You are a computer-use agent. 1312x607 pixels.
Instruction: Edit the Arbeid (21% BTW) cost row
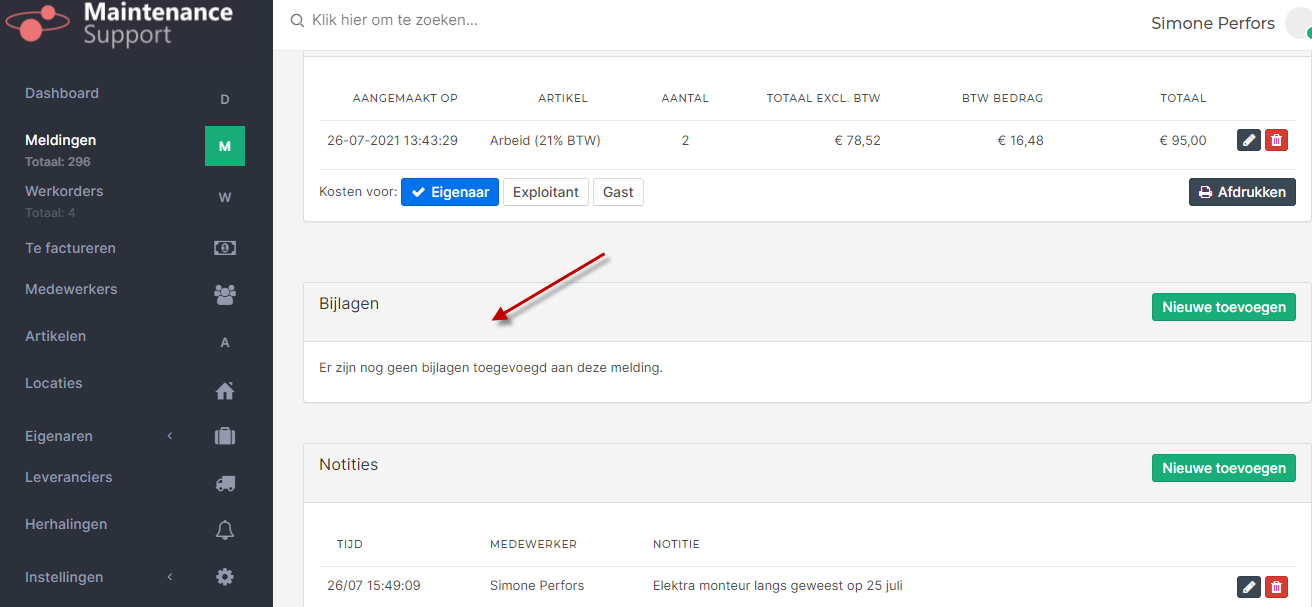tap(1249, 140)
